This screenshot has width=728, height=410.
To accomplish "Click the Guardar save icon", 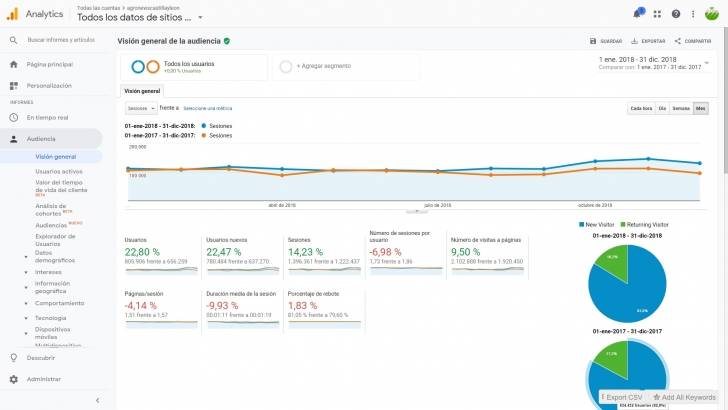I will (593, 41).
